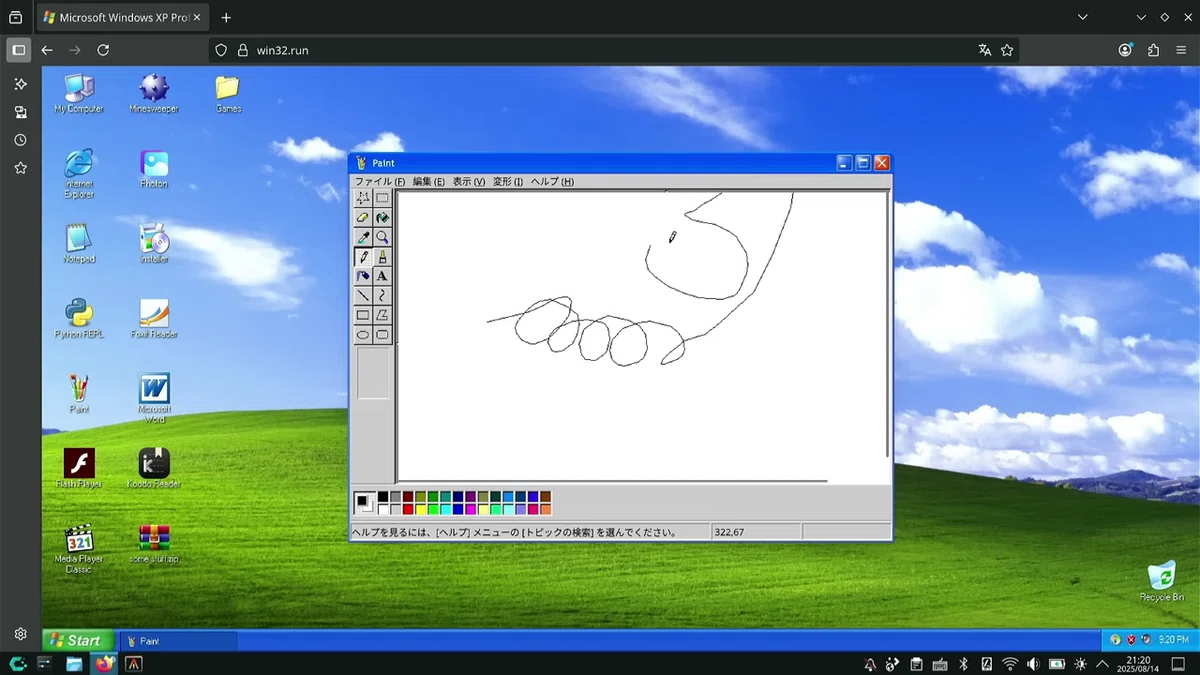Open the browser hamburger menu
The width and height of the screenshot is (1200, 675).
point(1181,50)
